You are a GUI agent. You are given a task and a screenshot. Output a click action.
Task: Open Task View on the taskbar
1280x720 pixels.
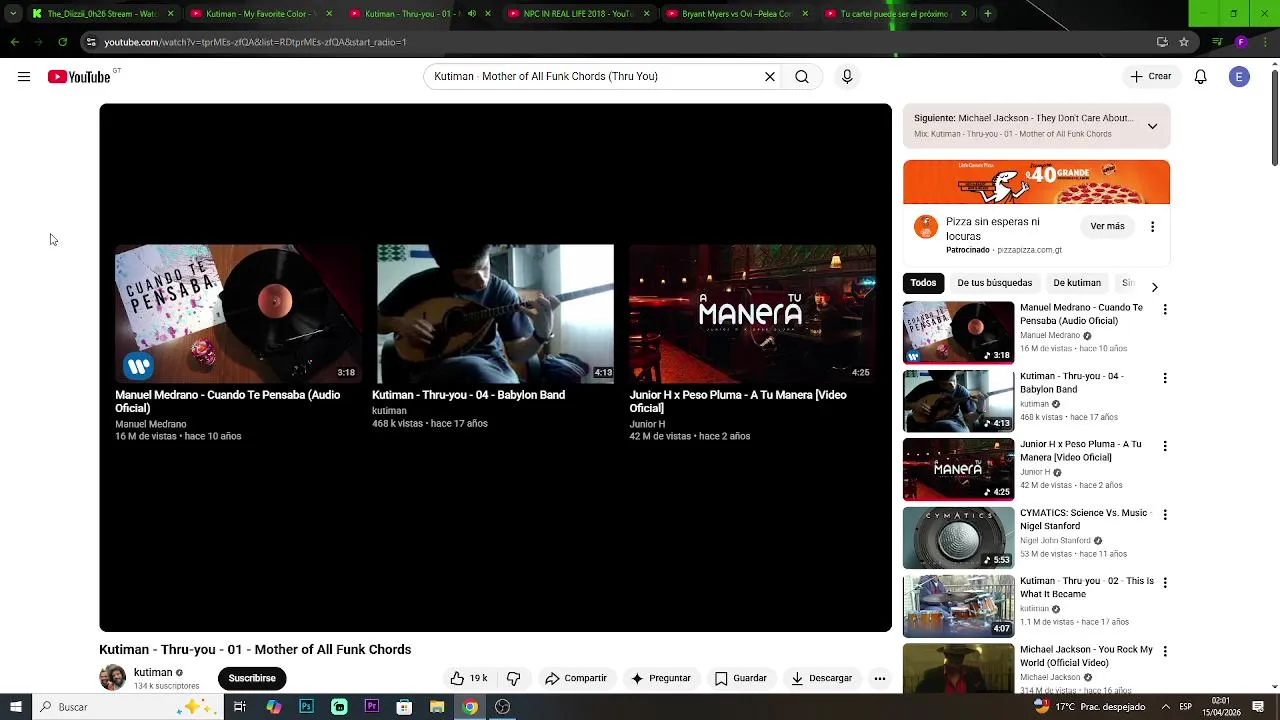tap(240, 707)
